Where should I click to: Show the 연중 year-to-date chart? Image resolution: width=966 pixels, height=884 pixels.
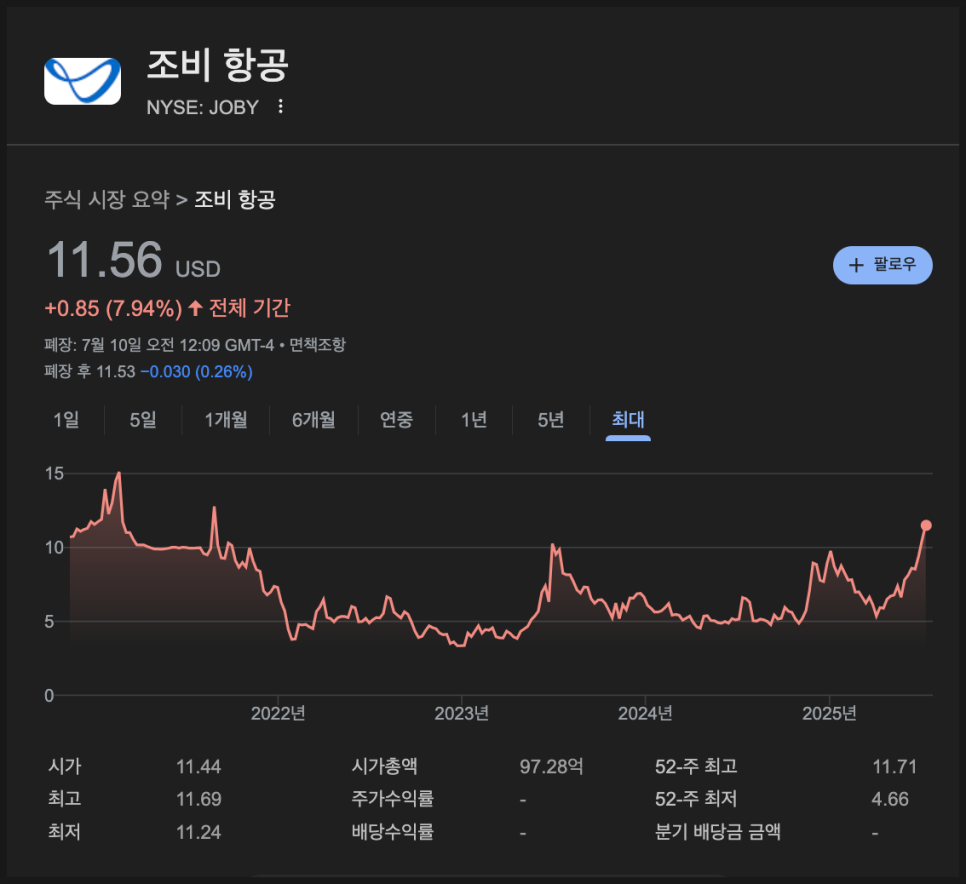pos(396,420)
